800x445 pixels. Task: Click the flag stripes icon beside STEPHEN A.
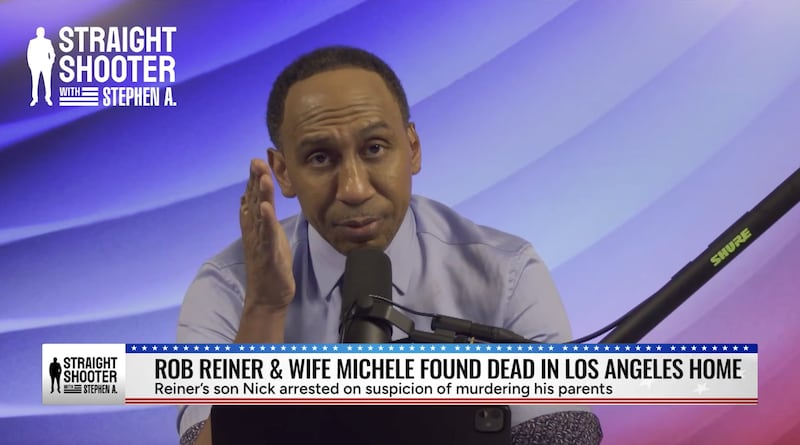(x=79, y=96)
